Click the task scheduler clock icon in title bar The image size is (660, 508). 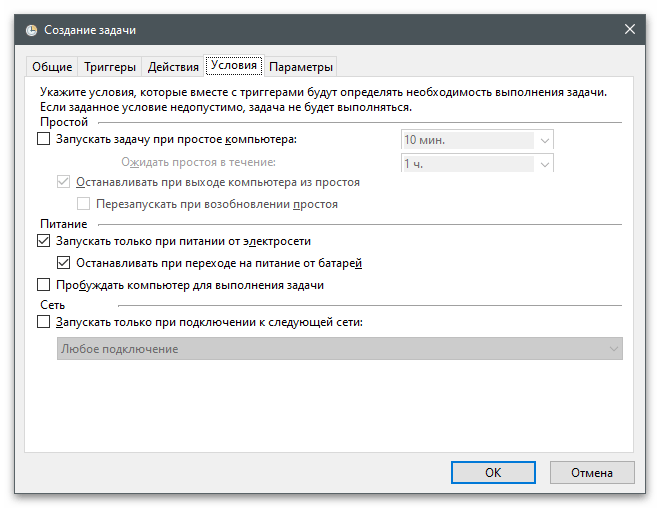(x=32, y=30)
